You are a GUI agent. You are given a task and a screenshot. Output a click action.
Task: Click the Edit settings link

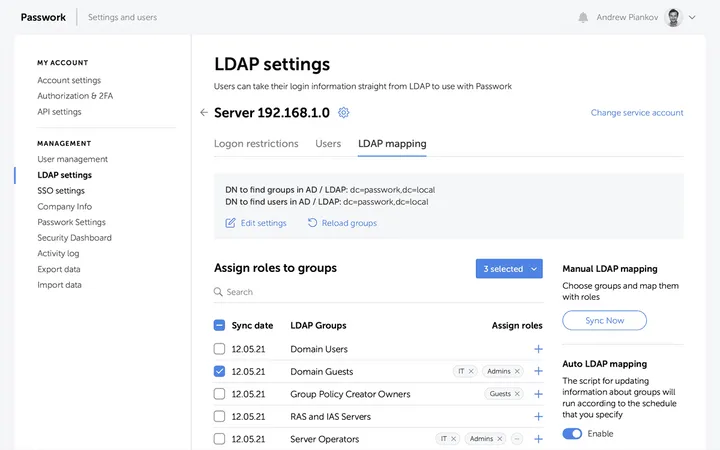[264, 223]
